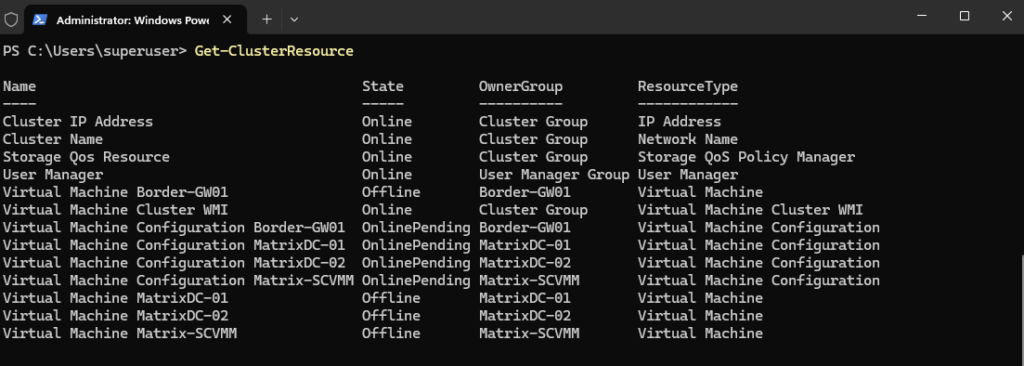
Task: Maximize the terminal window
Action: [964, 16]
